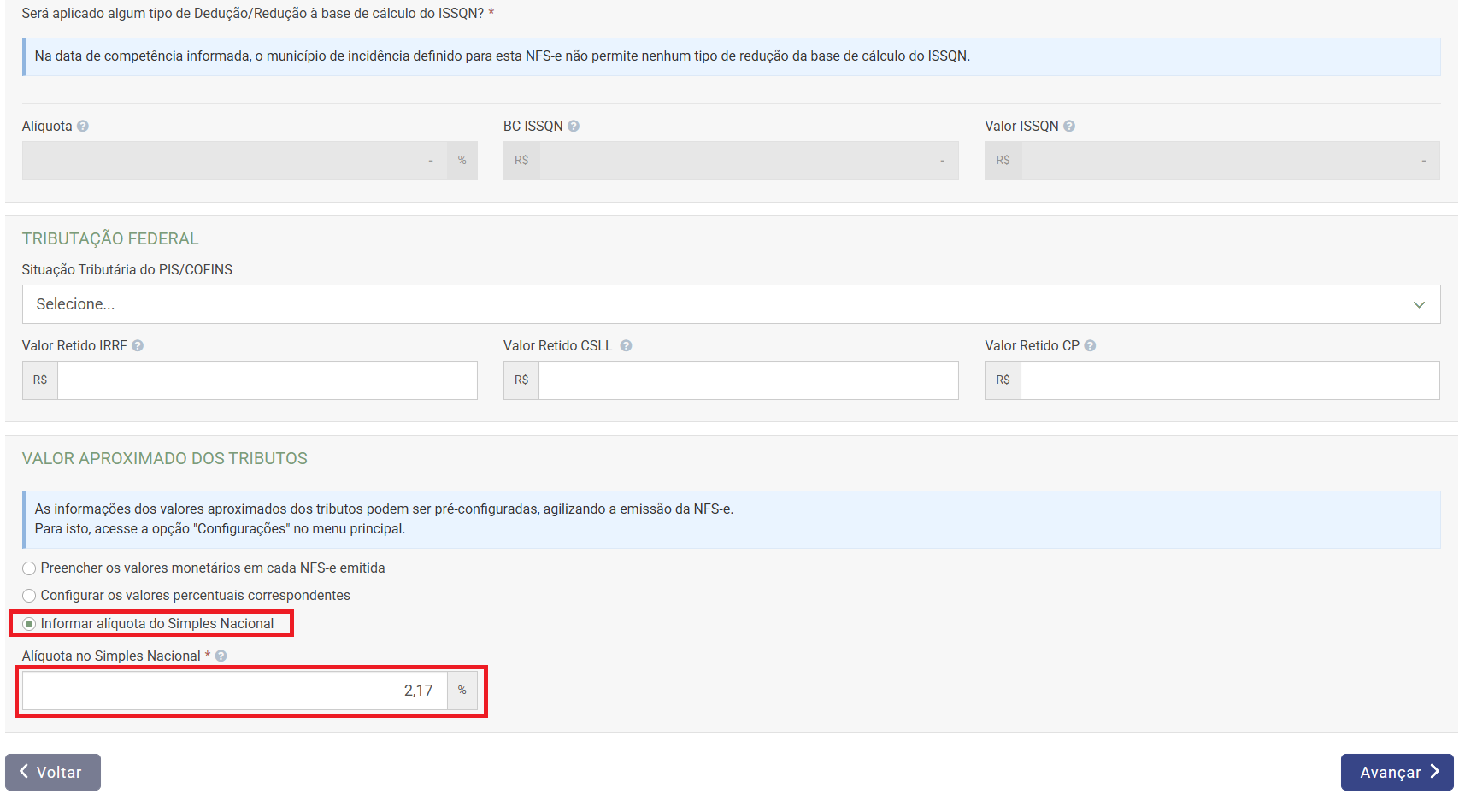Click help icon next to Valor Retido IRRF
This screenshot has height=812, width=1471.
(138, 346)
